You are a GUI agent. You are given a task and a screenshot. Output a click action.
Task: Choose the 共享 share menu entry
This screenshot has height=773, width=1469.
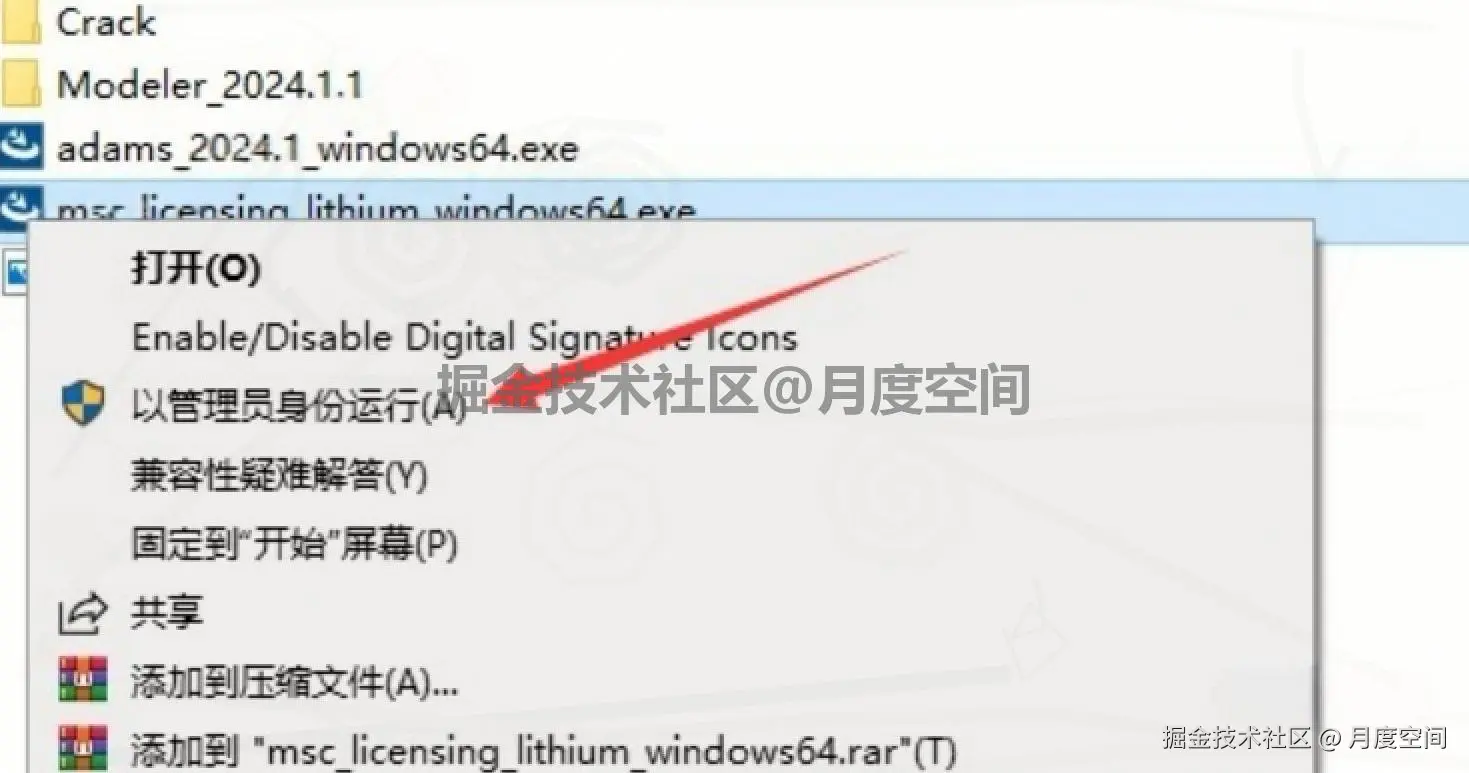pyautogui.click(x=167, y=613)
